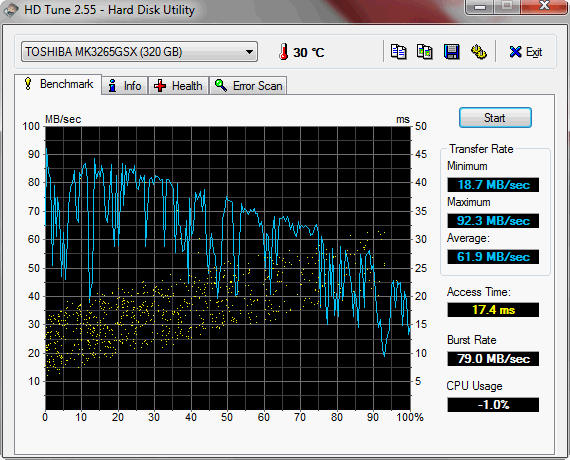Switch to the Error Scan tab

pyautogui.click(x=248, y=86)
